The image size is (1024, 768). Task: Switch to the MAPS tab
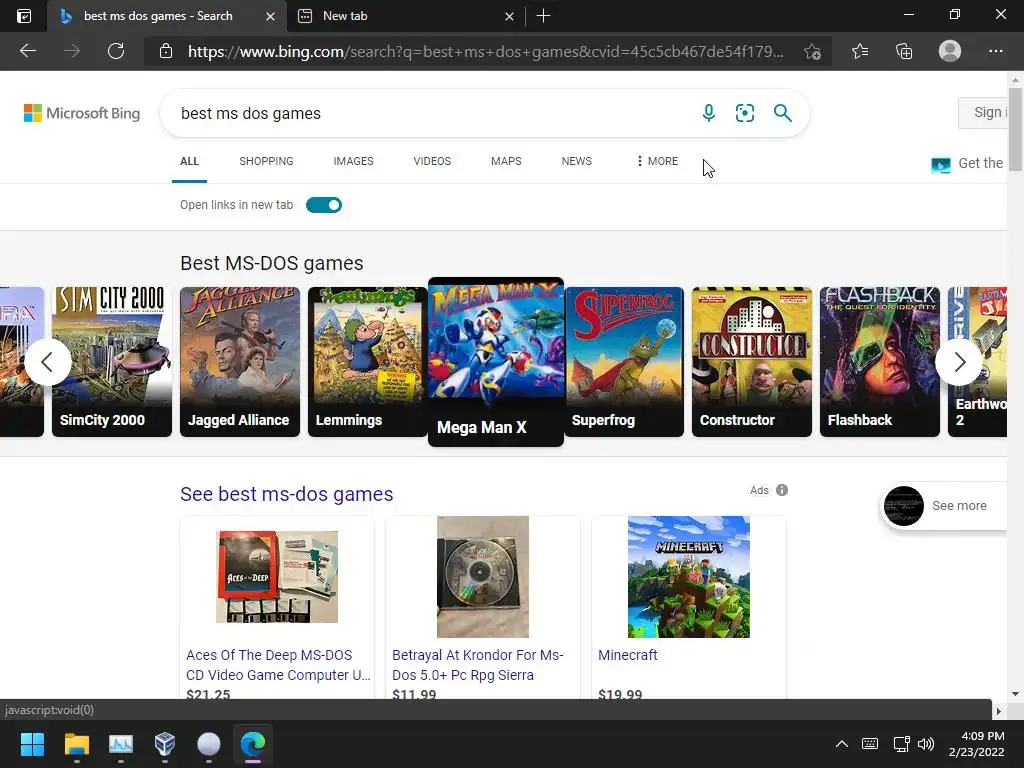point(506,161)
